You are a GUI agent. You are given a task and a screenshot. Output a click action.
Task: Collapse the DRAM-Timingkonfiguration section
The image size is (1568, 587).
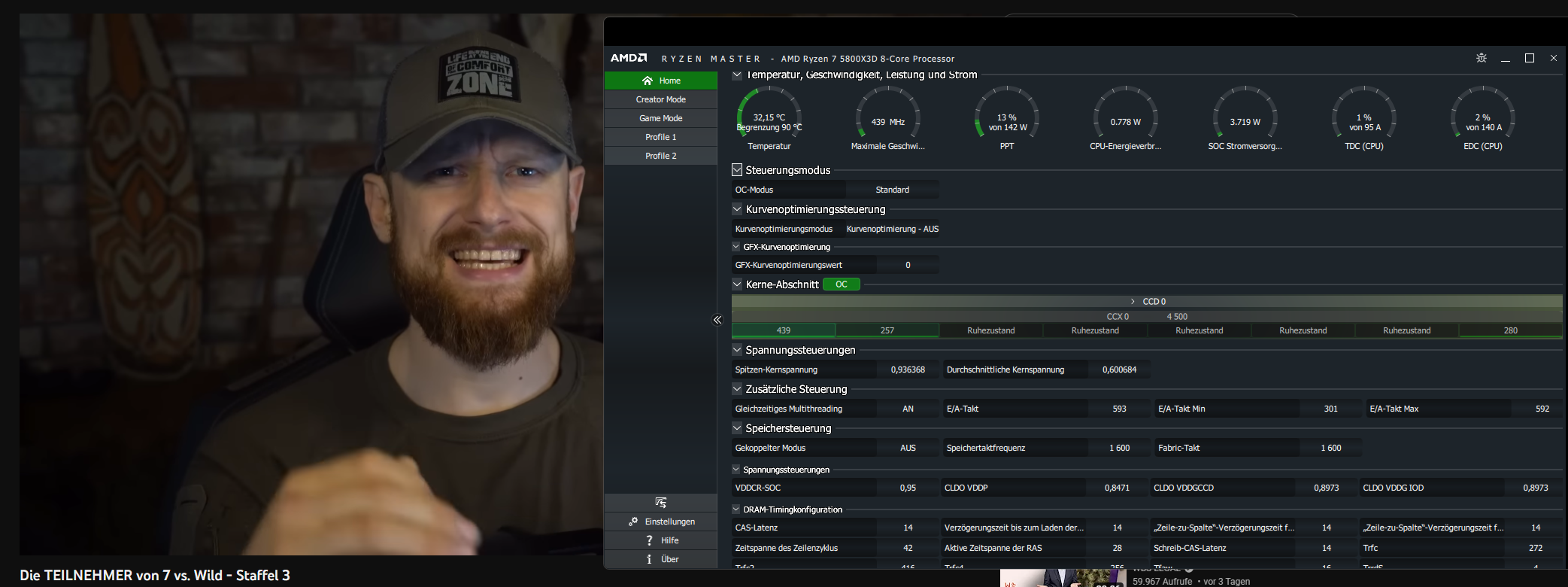[x=736, y=509]
